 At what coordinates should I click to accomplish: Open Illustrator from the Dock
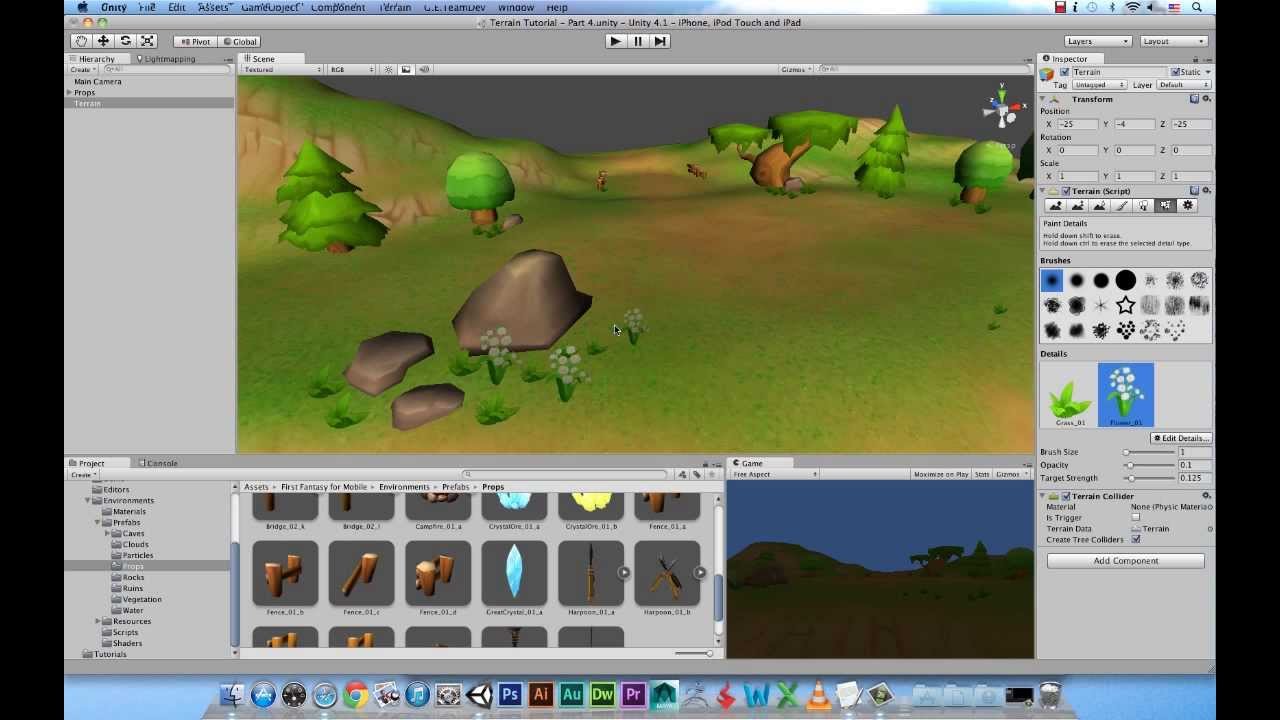point(541,694)
